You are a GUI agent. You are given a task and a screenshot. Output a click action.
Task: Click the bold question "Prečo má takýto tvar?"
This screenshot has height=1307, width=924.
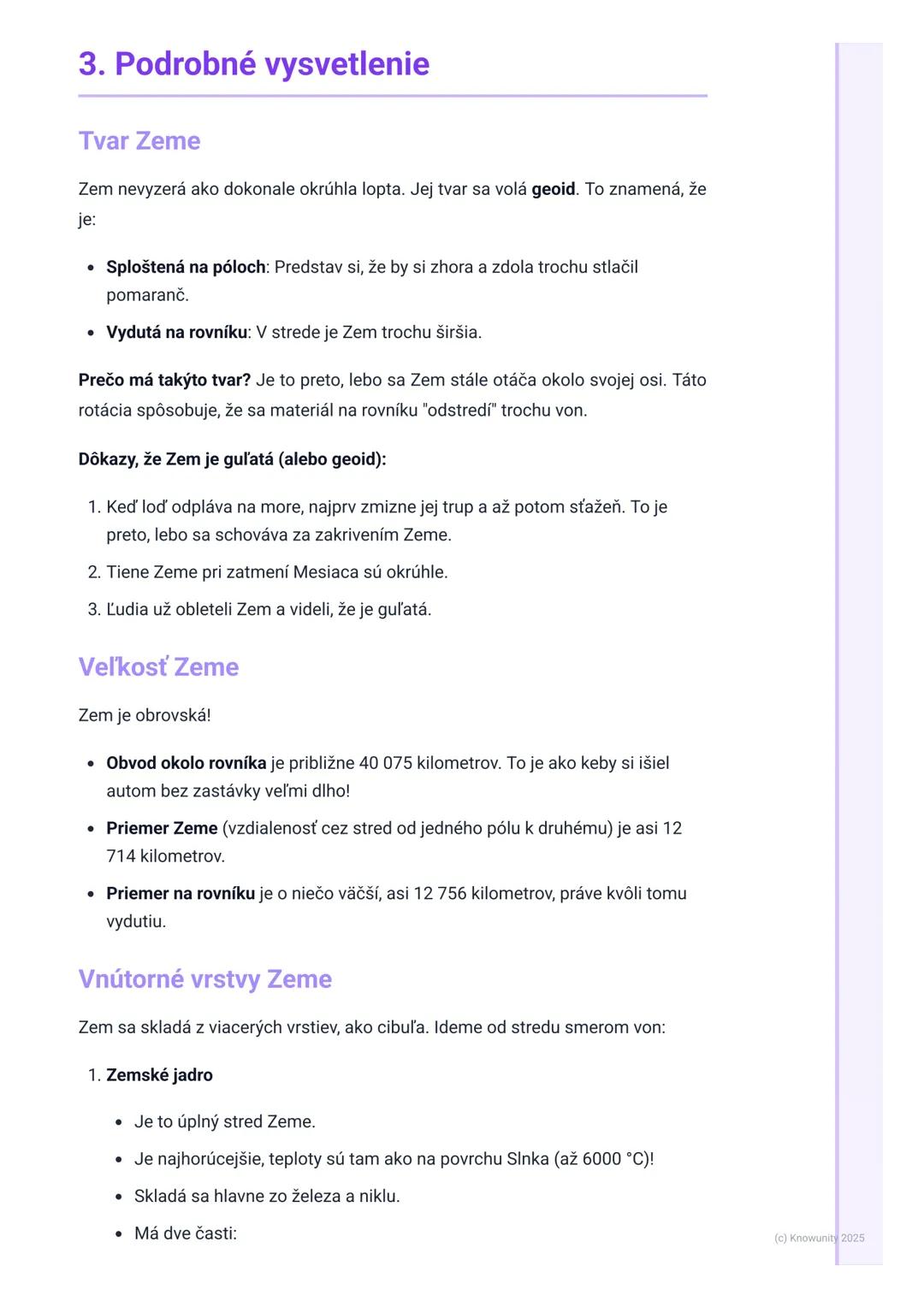click(164, 380)
